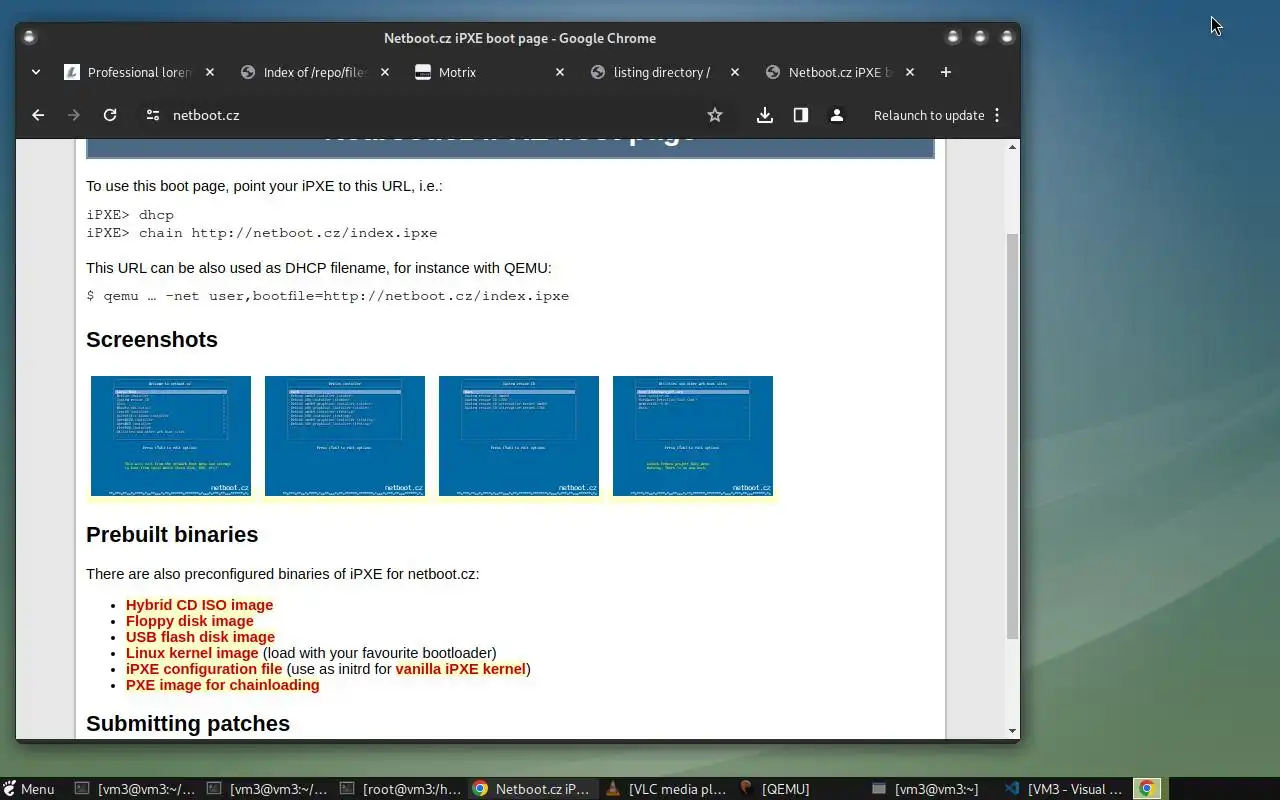
Task: Close the Netboot.cz tab
Action: pos(910,72)
